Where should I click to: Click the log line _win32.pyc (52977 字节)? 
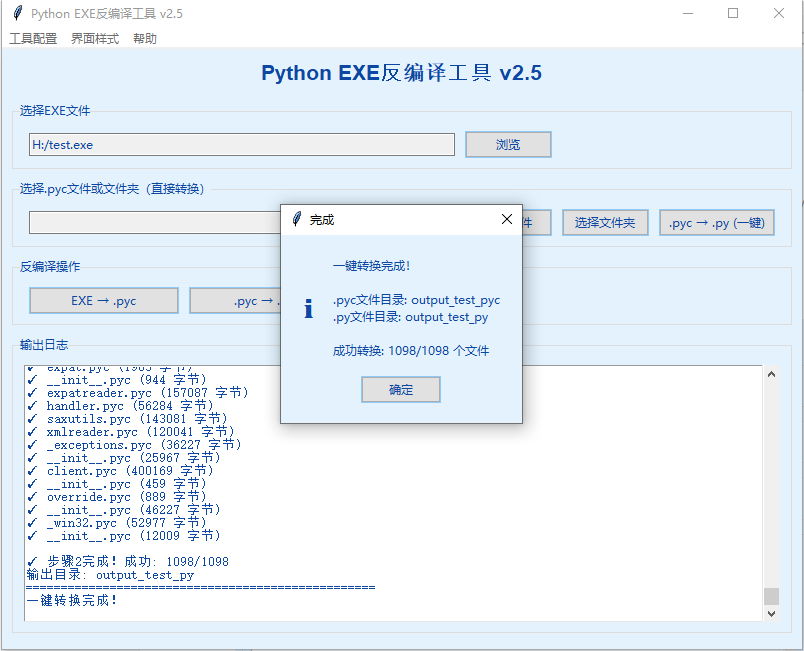point(116,523)
